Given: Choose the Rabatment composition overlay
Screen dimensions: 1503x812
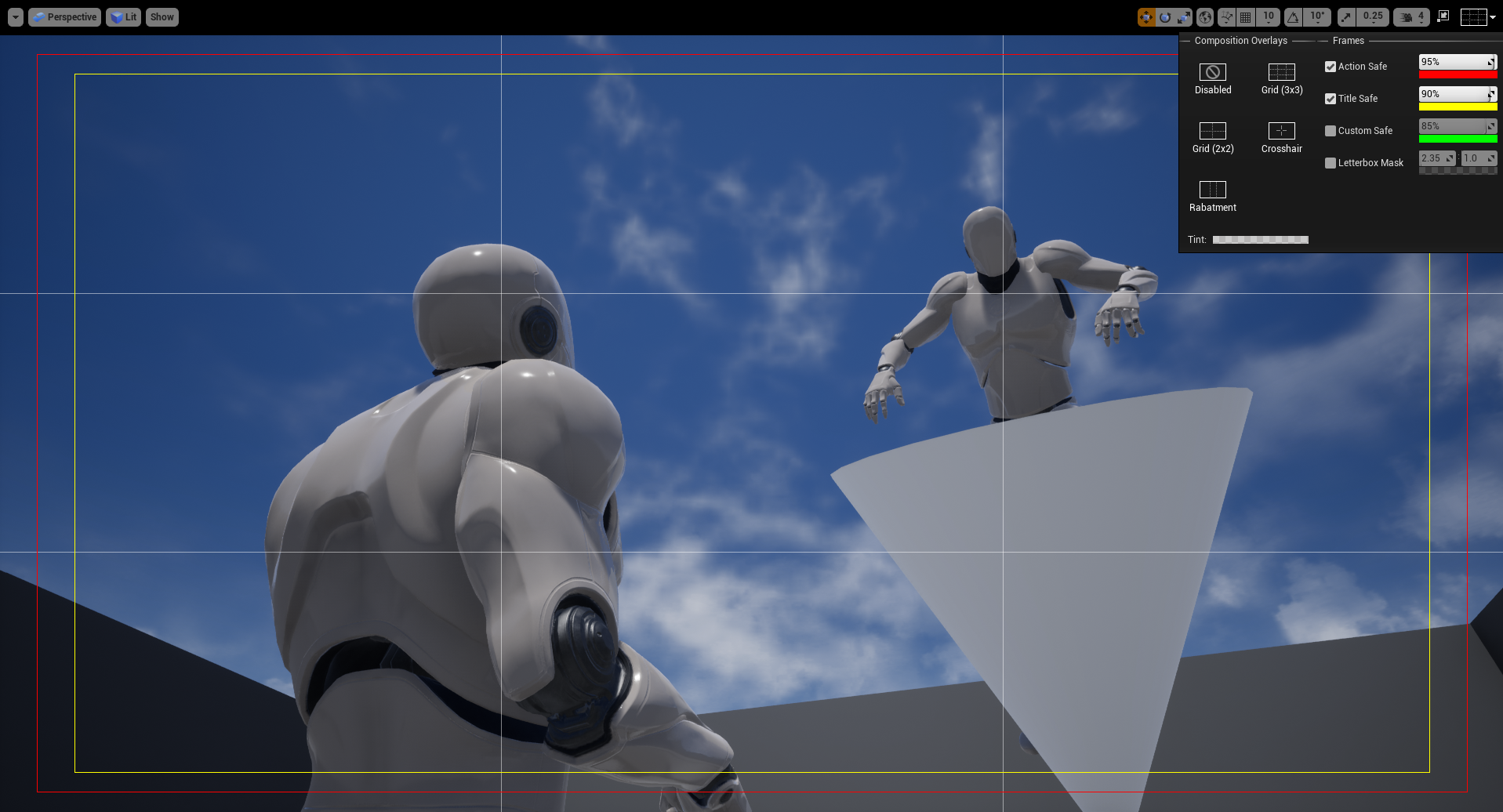Looking at the screenshot, I should [1213, 196].
